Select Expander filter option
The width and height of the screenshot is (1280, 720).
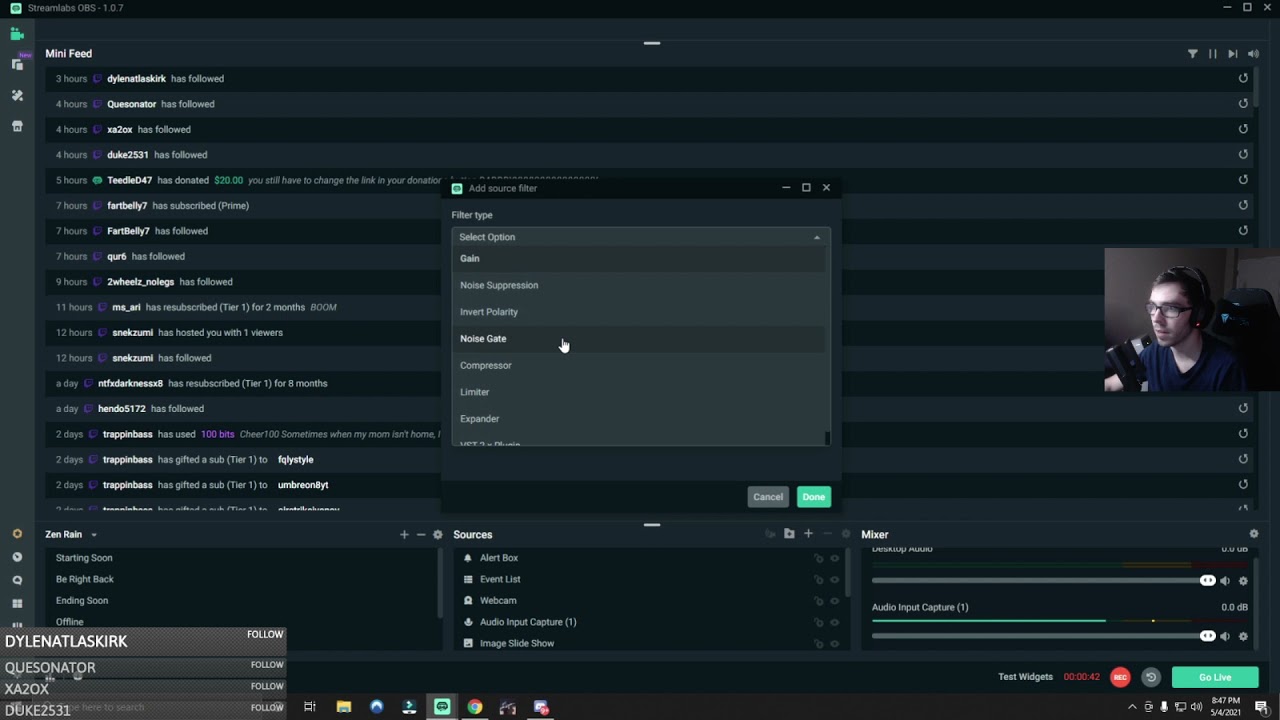pos(640,419)
